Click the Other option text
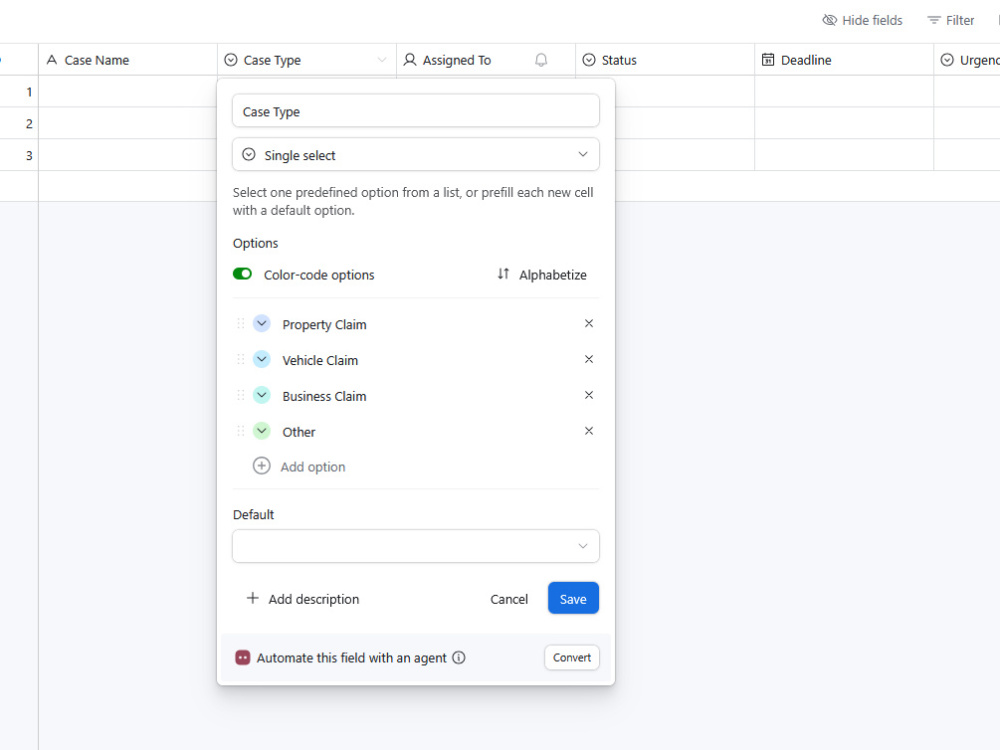Screen dimensions: 1000x750 point(298,432)
